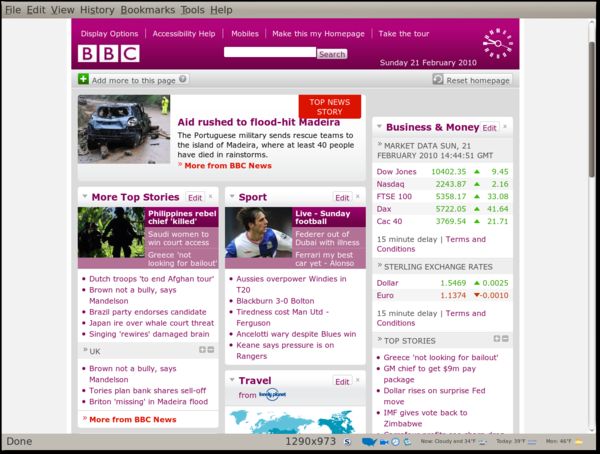The width and height of the screenshot is (600, 454).
Task: Click Philippines rebel chief 'killed' story tab
Action: coord(182,217)
